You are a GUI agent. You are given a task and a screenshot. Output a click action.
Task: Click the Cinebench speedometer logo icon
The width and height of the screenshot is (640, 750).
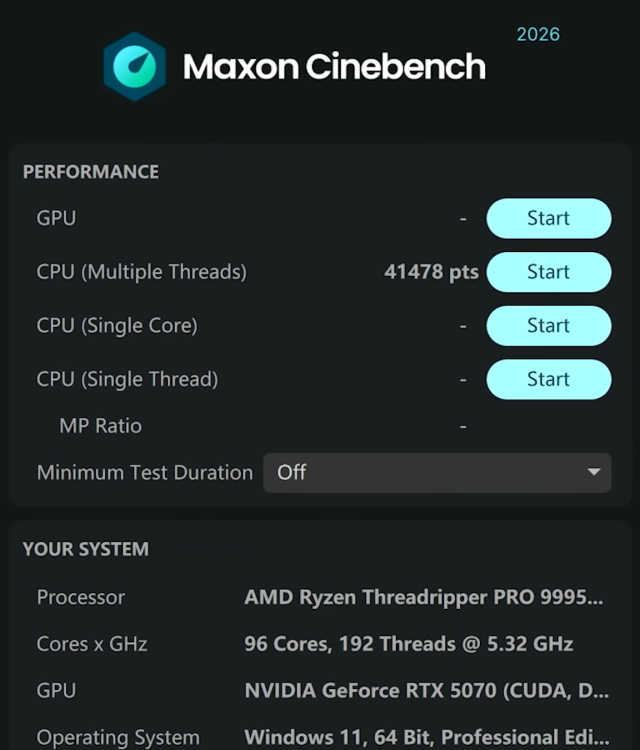pyautogui.click(x=135, y=67)
